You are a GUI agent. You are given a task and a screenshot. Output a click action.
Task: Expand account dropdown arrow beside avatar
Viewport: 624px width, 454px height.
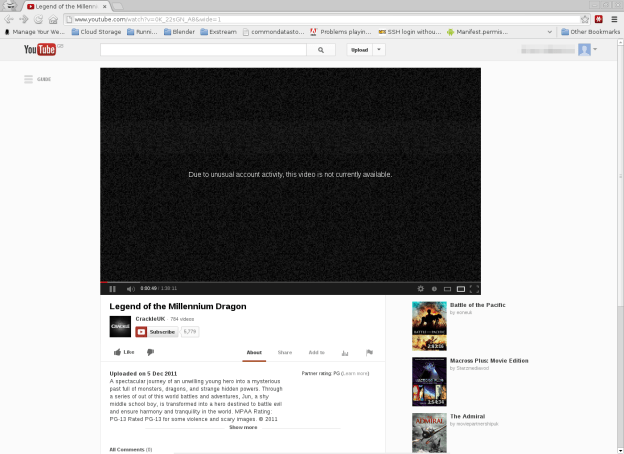pos(595,49)
